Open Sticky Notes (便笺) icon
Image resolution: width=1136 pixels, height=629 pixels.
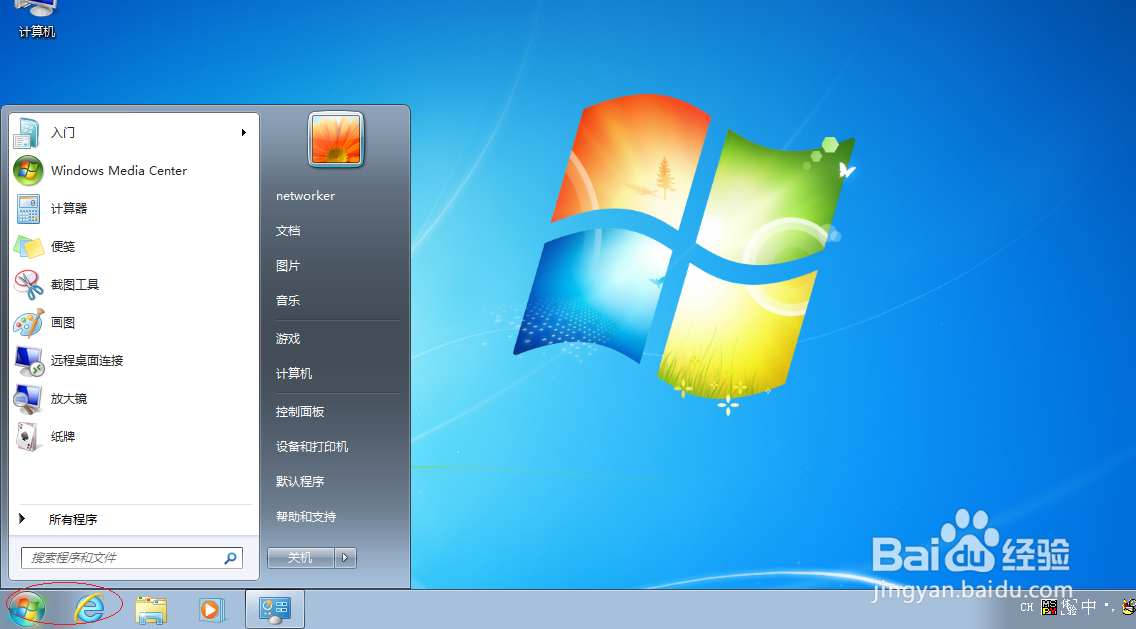click(28, 247)
